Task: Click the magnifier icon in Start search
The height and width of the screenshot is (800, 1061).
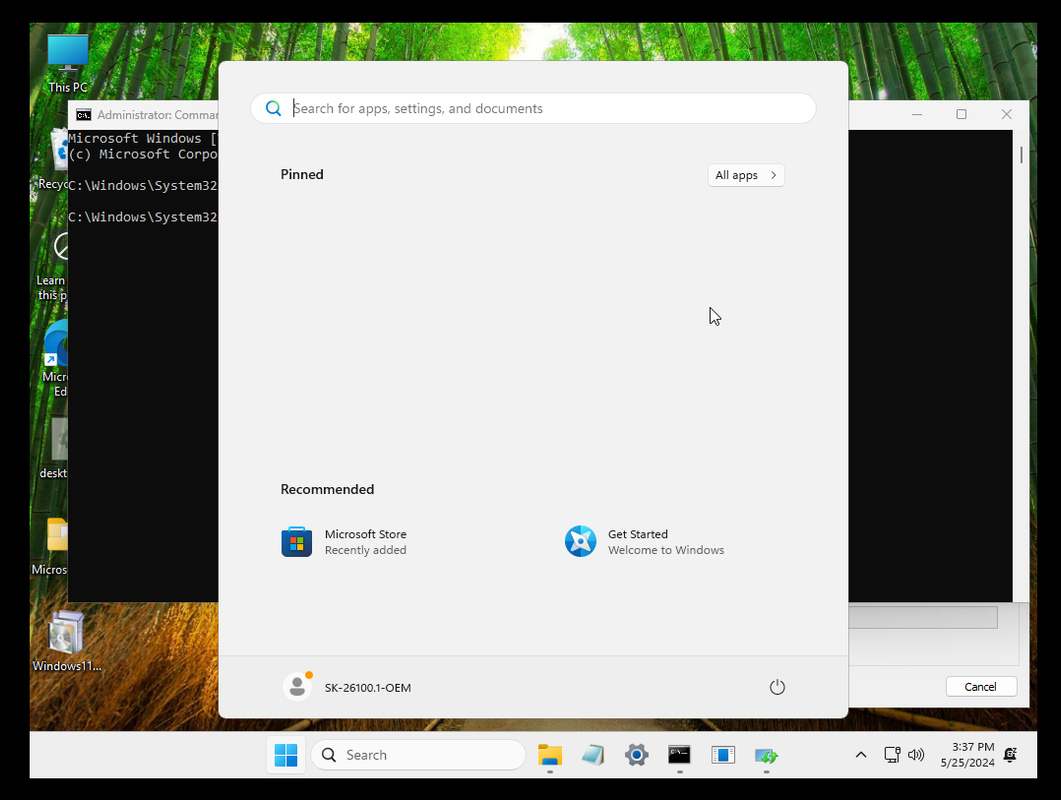Action: click(x=273, y=108)
